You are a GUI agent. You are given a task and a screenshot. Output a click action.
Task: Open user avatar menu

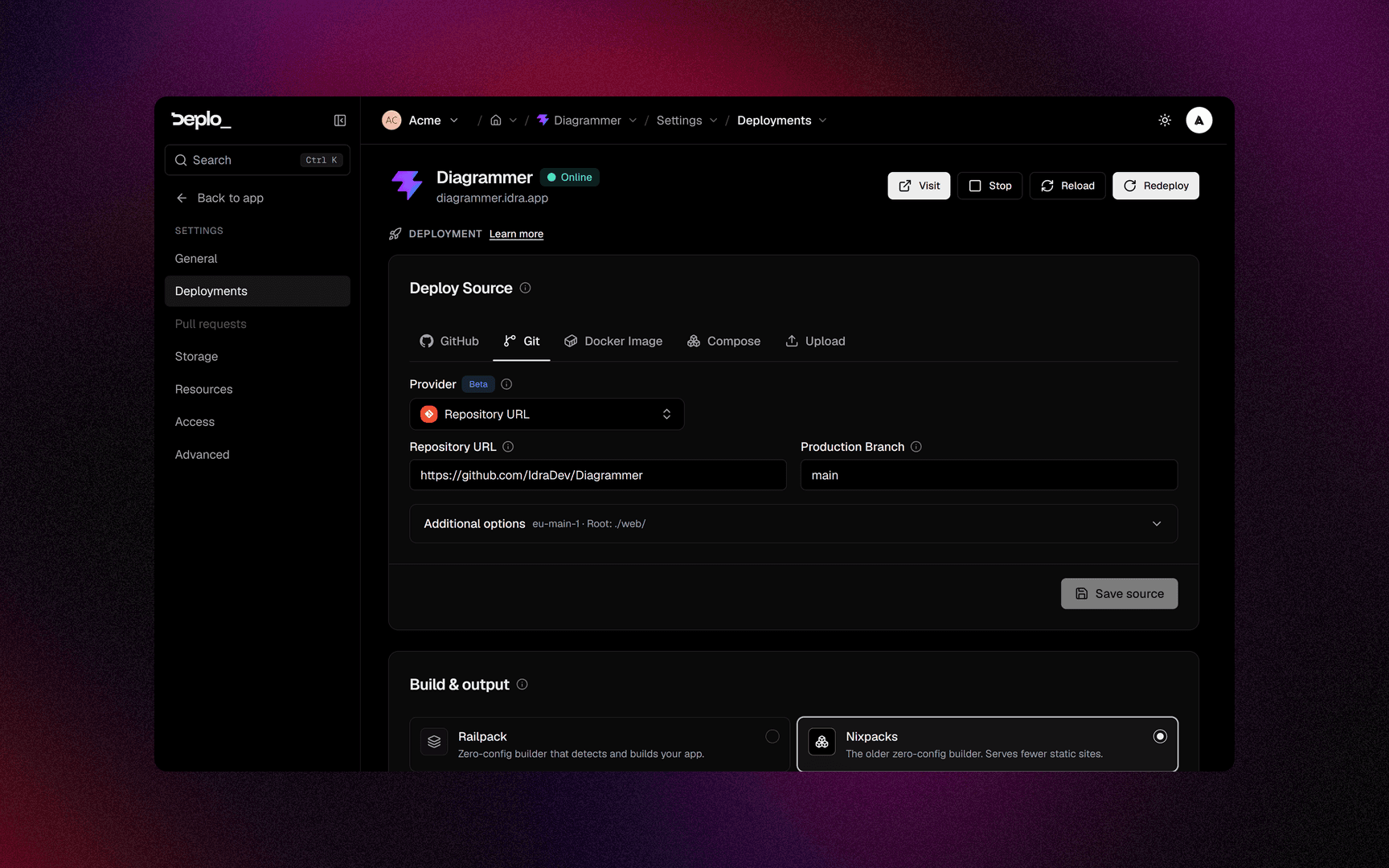coord(1198,121)
